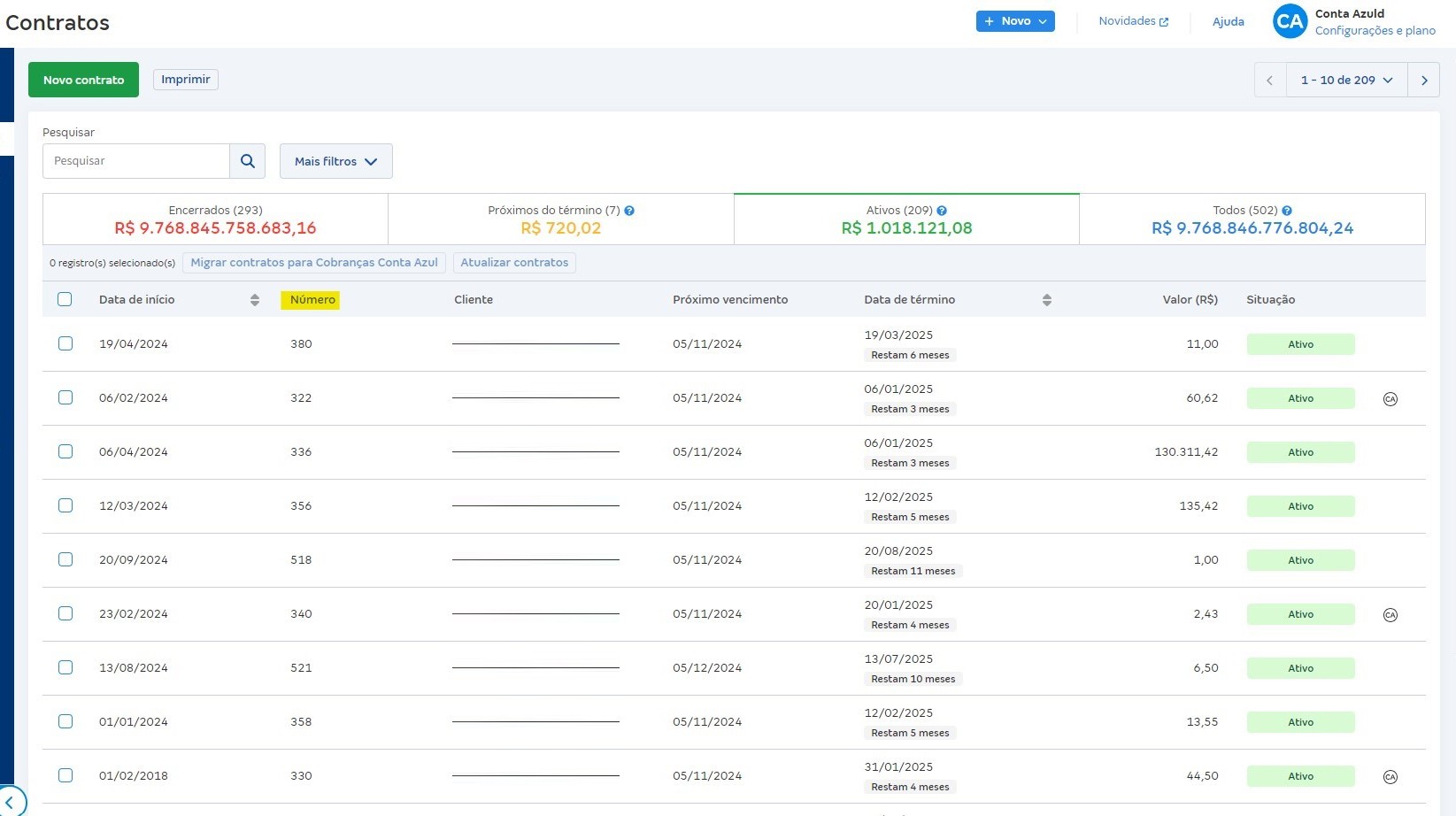Select checkbox for contract number 380
The height and width of the screenshot is (816, 1456).
point(65,343)
